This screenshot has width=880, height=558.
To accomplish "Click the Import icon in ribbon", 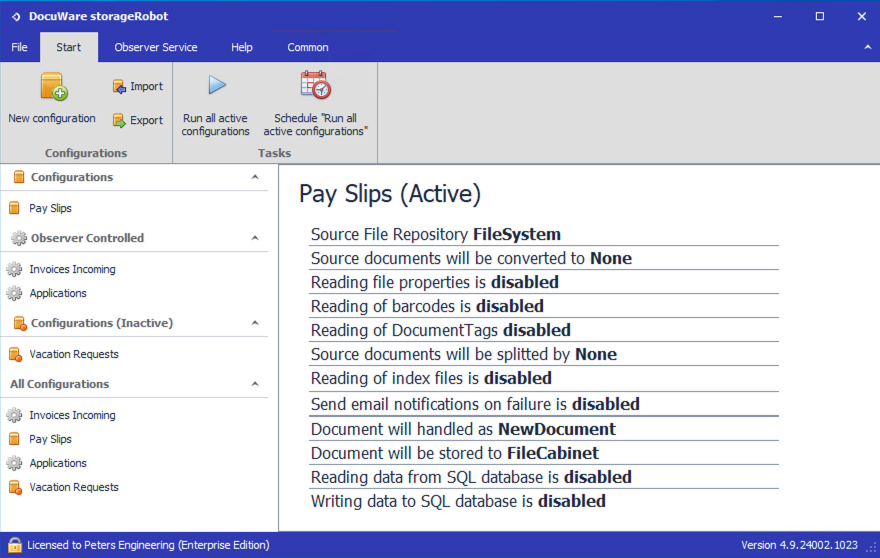I will (x=118, y=86).
